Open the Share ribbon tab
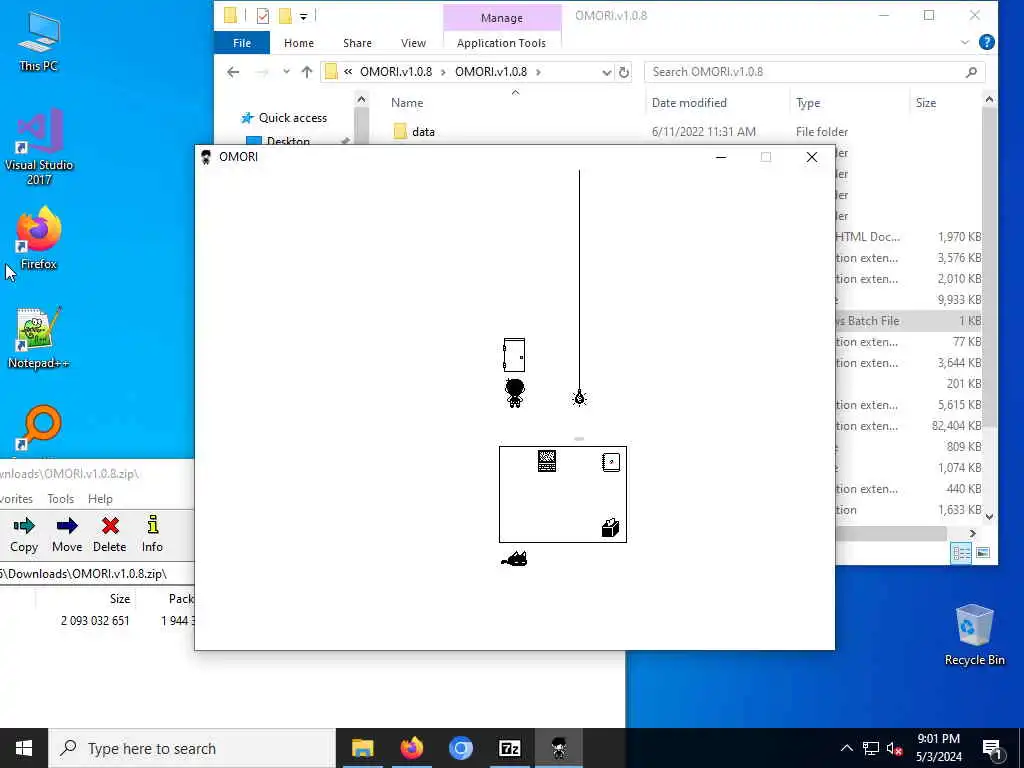The width and height of the screenshot is (1024, 768). coord(357,43)
